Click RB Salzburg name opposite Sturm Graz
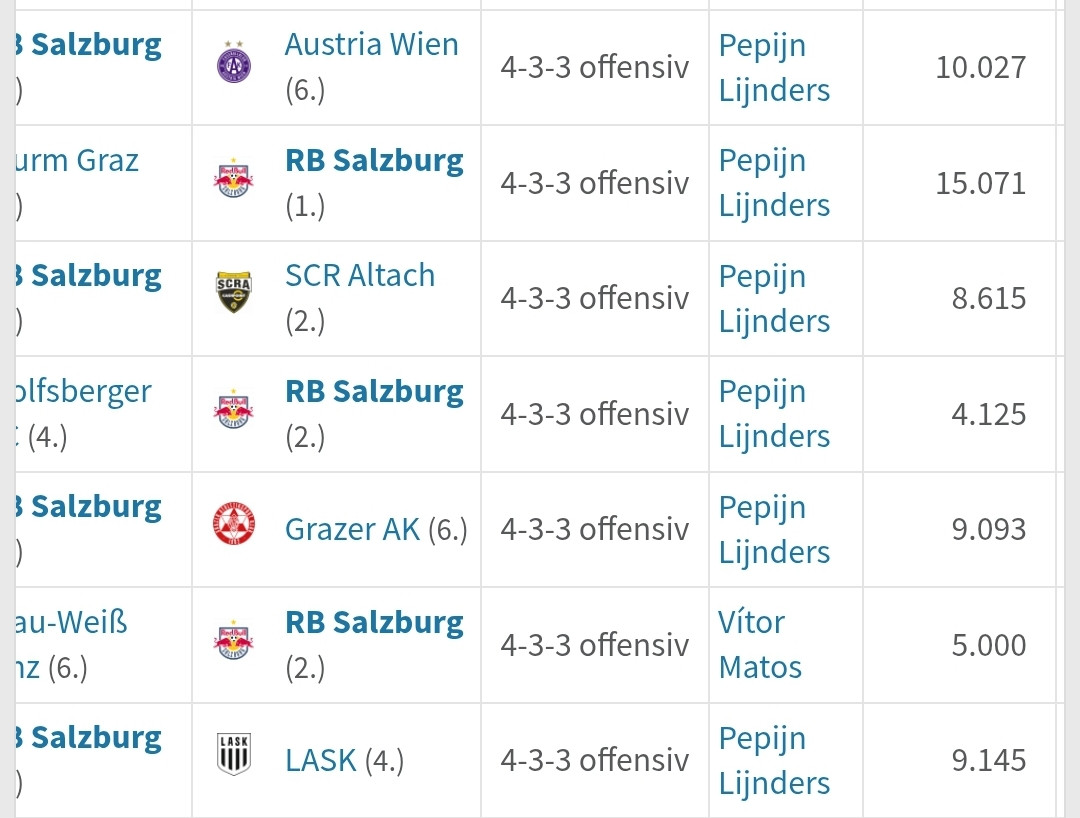This screenshot has width=1080, height=818. (374, 161)
